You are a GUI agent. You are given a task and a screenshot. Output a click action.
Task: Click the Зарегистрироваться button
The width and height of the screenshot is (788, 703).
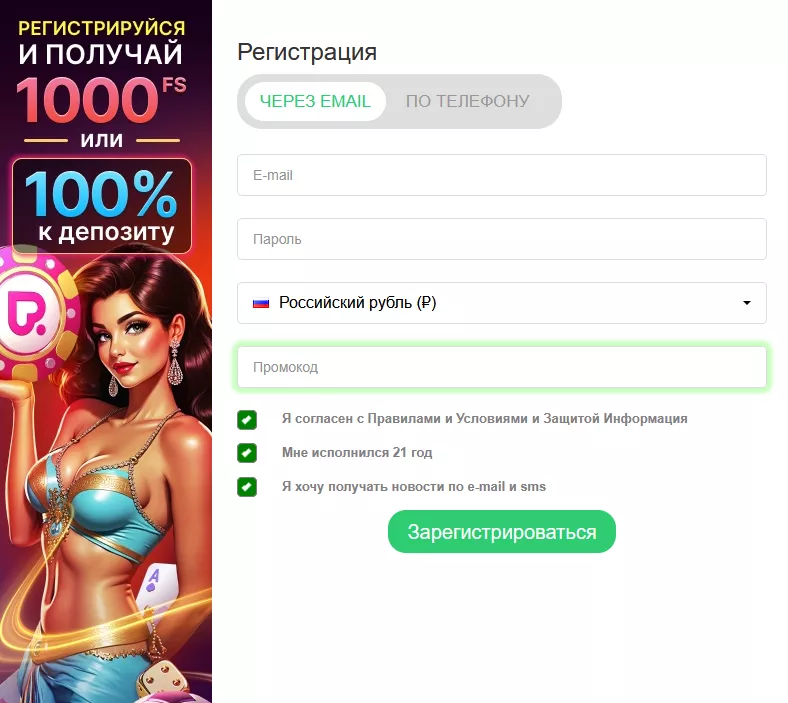(x=502, y=532)
